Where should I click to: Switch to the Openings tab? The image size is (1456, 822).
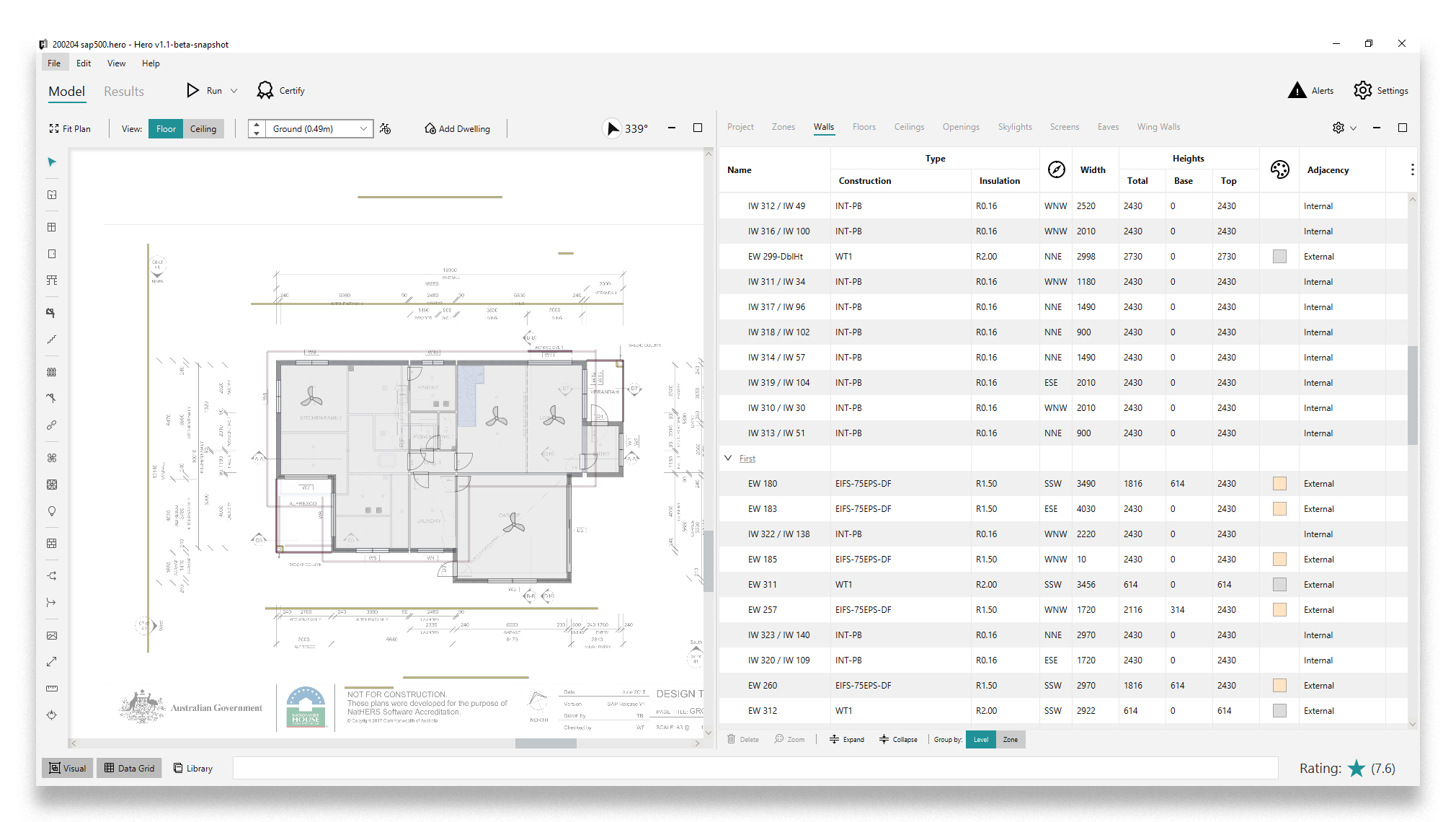[x=960, y=127]
